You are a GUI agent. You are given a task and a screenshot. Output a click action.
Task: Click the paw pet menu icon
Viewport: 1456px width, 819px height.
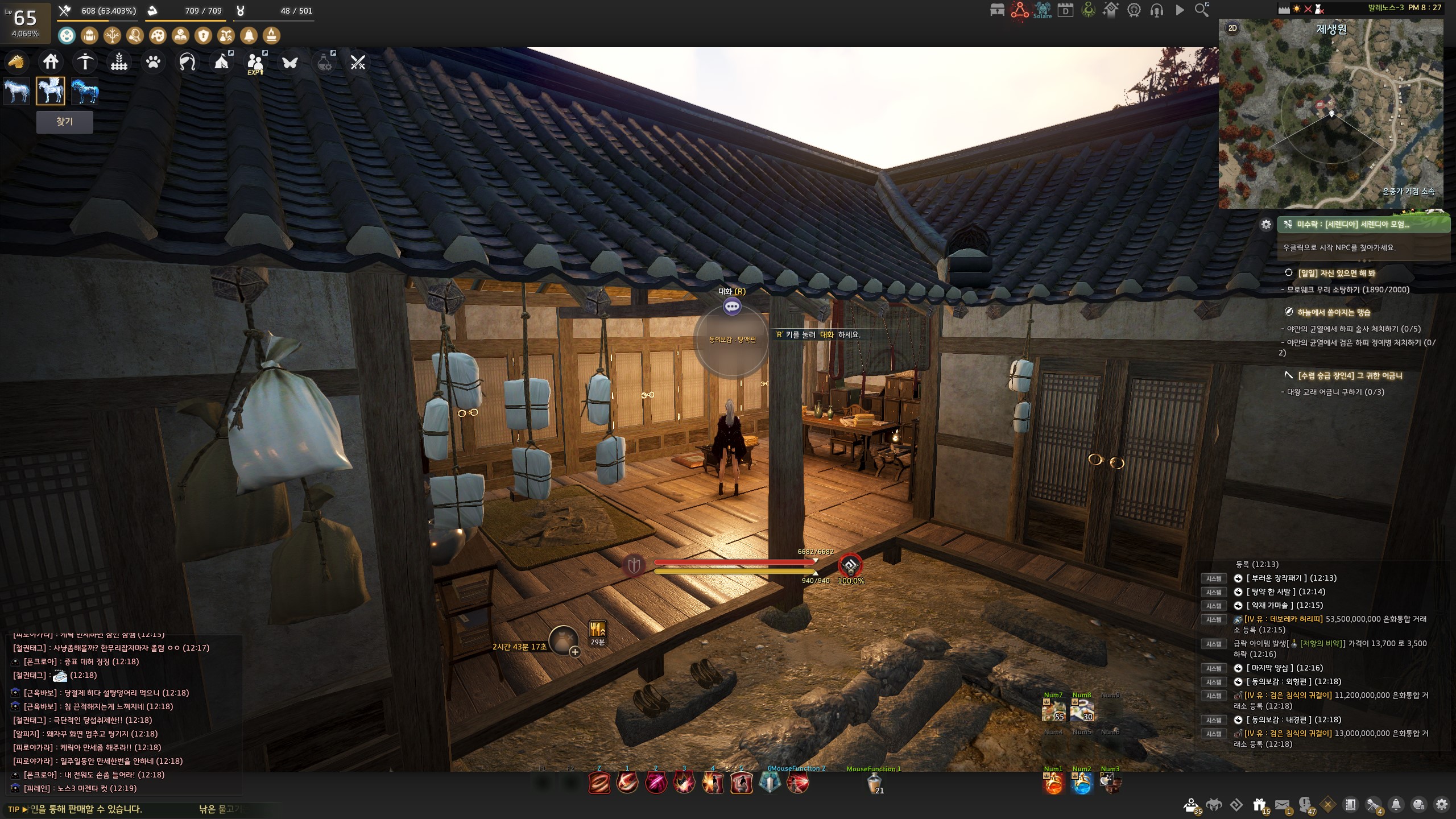(153, 61)
